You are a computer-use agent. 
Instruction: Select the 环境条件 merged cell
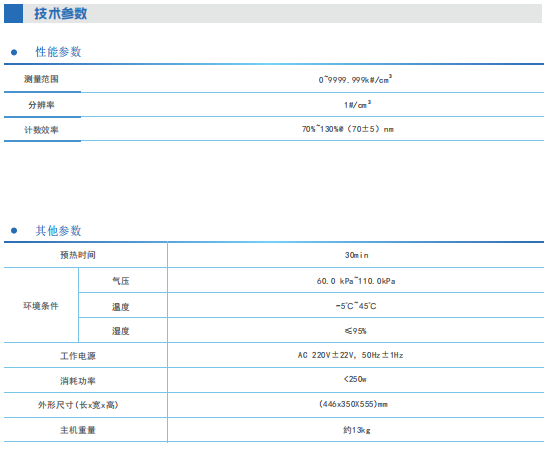pos(41,306)
